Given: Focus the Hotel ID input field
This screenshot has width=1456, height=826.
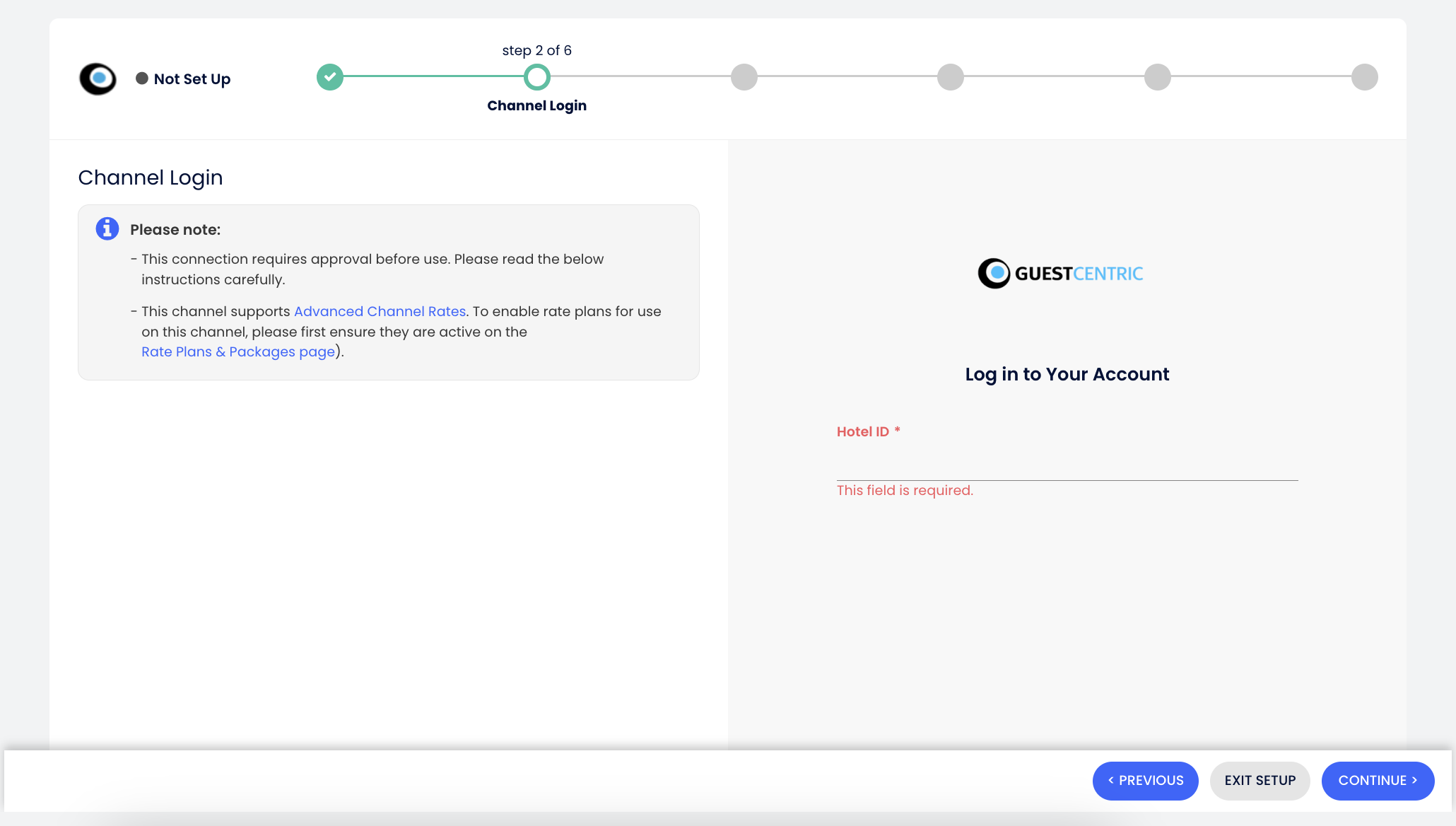Looking at the screenshot, I should click(1067, 463).
